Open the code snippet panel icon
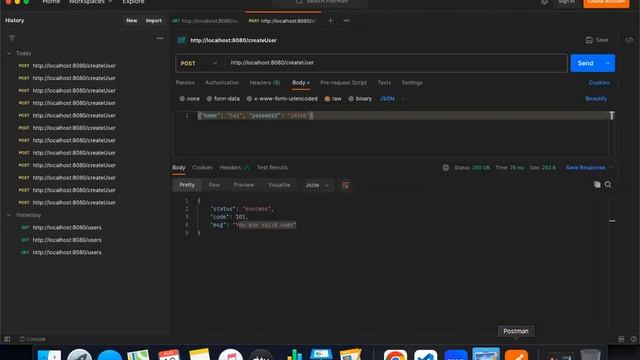The image size is (640, 360). (x=629, y=40)
